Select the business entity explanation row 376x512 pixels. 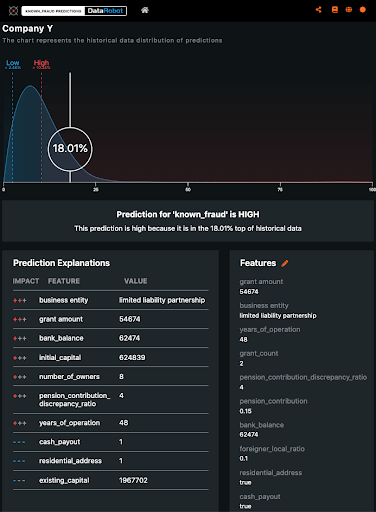[x=111, y=300]
